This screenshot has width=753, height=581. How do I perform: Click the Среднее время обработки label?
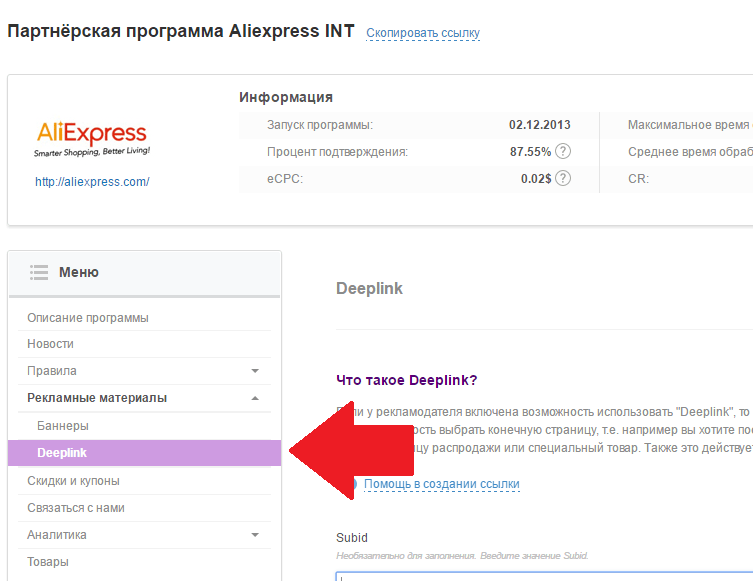pyautogui.click(x=690, y=152)
